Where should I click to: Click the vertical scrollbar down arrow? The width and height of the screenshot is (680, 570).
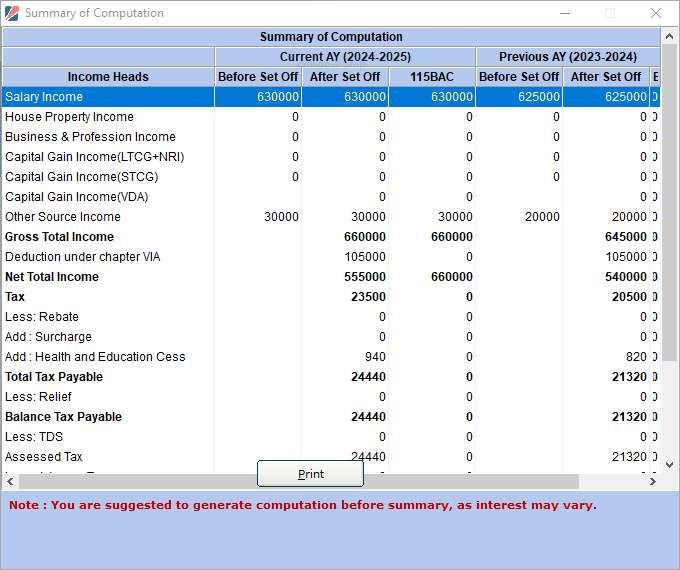(x=669, y=465)
